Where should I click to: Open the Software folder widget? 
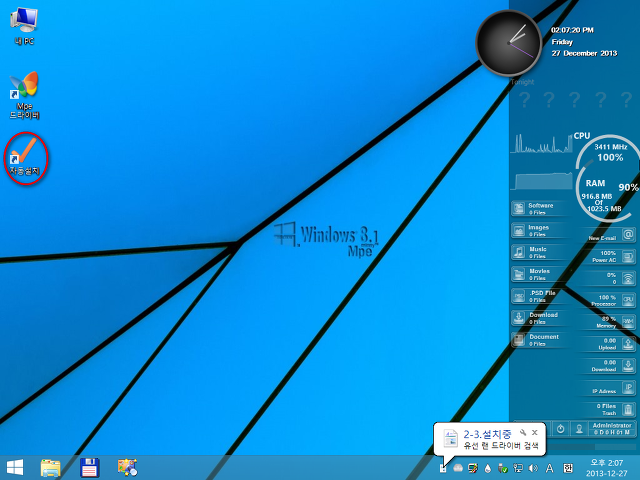pos(539,209)
